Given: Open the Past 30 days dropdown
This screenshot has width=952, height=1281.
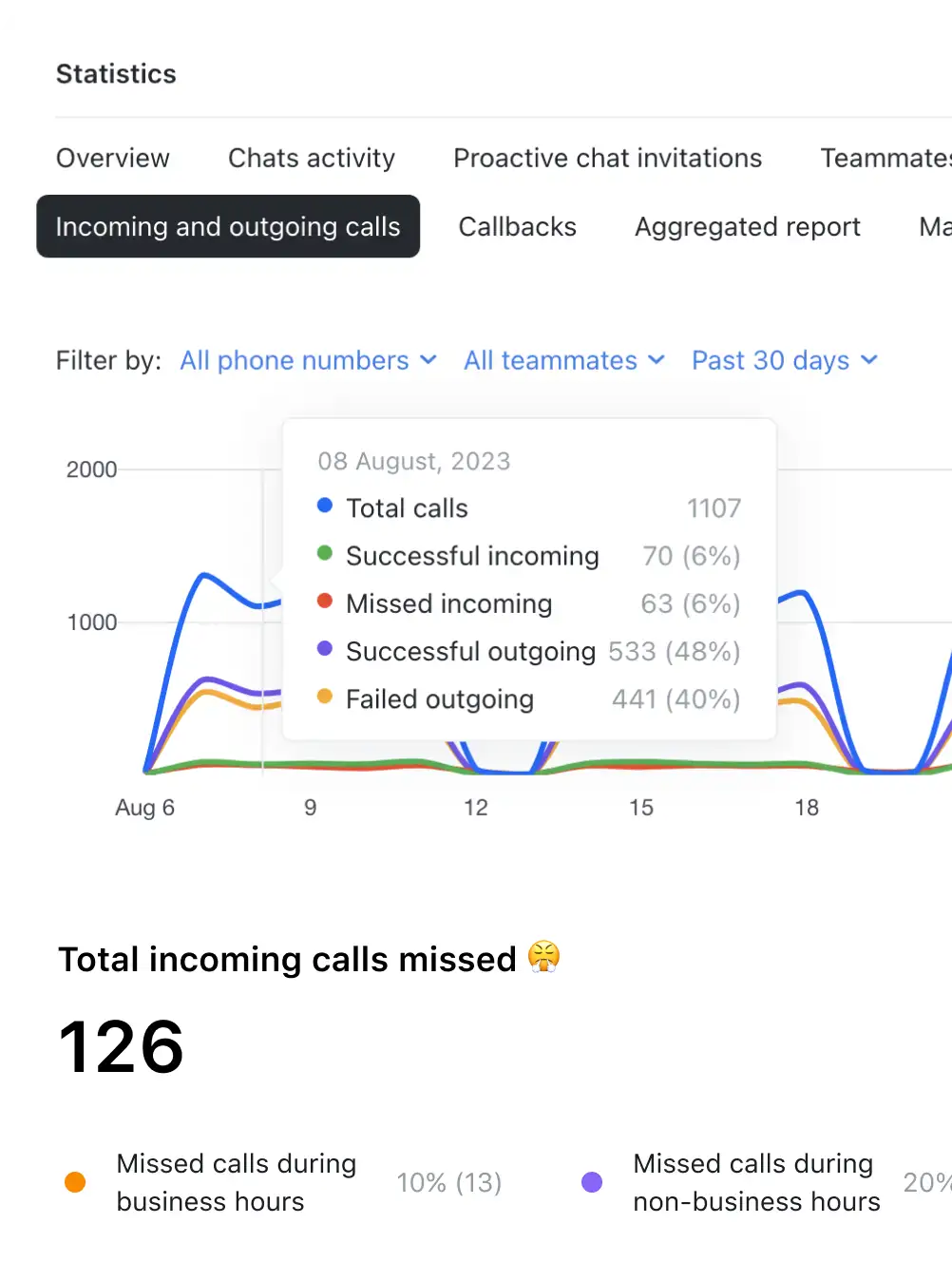Looking at the screenshot, I should [x=784, y=360].
